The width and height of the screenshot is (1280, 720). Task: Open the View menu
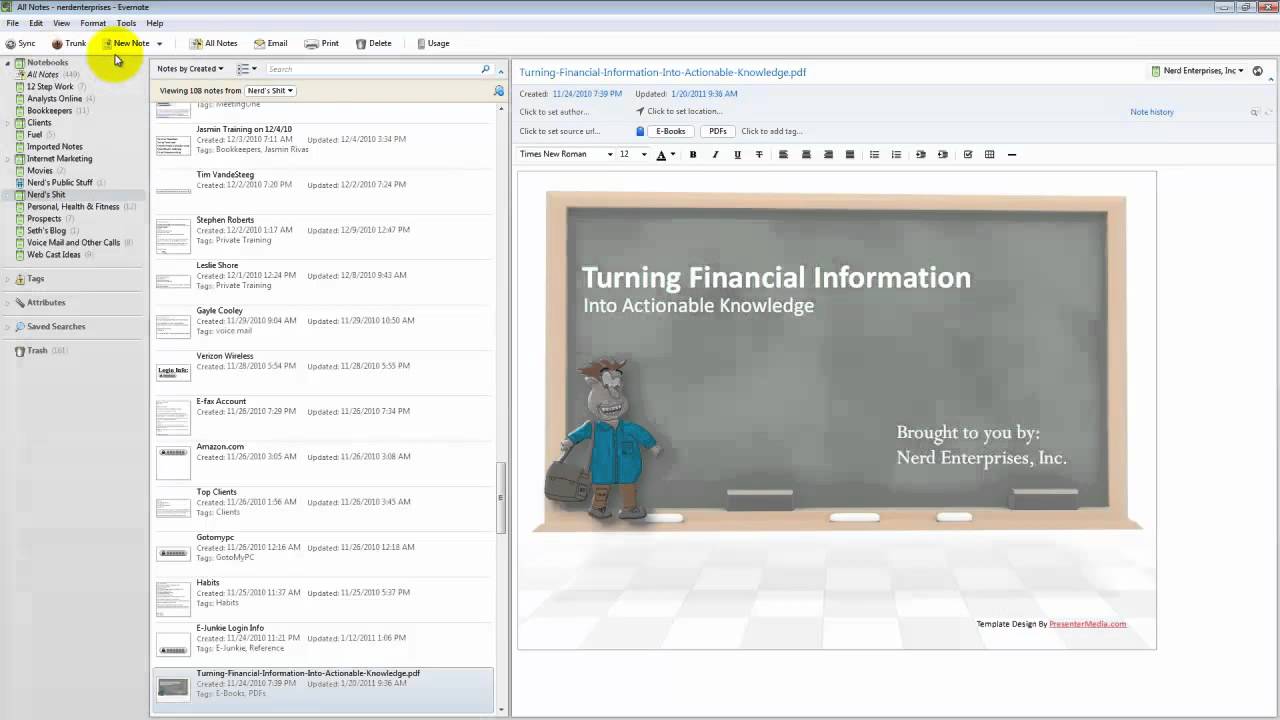tap(61, 23)
